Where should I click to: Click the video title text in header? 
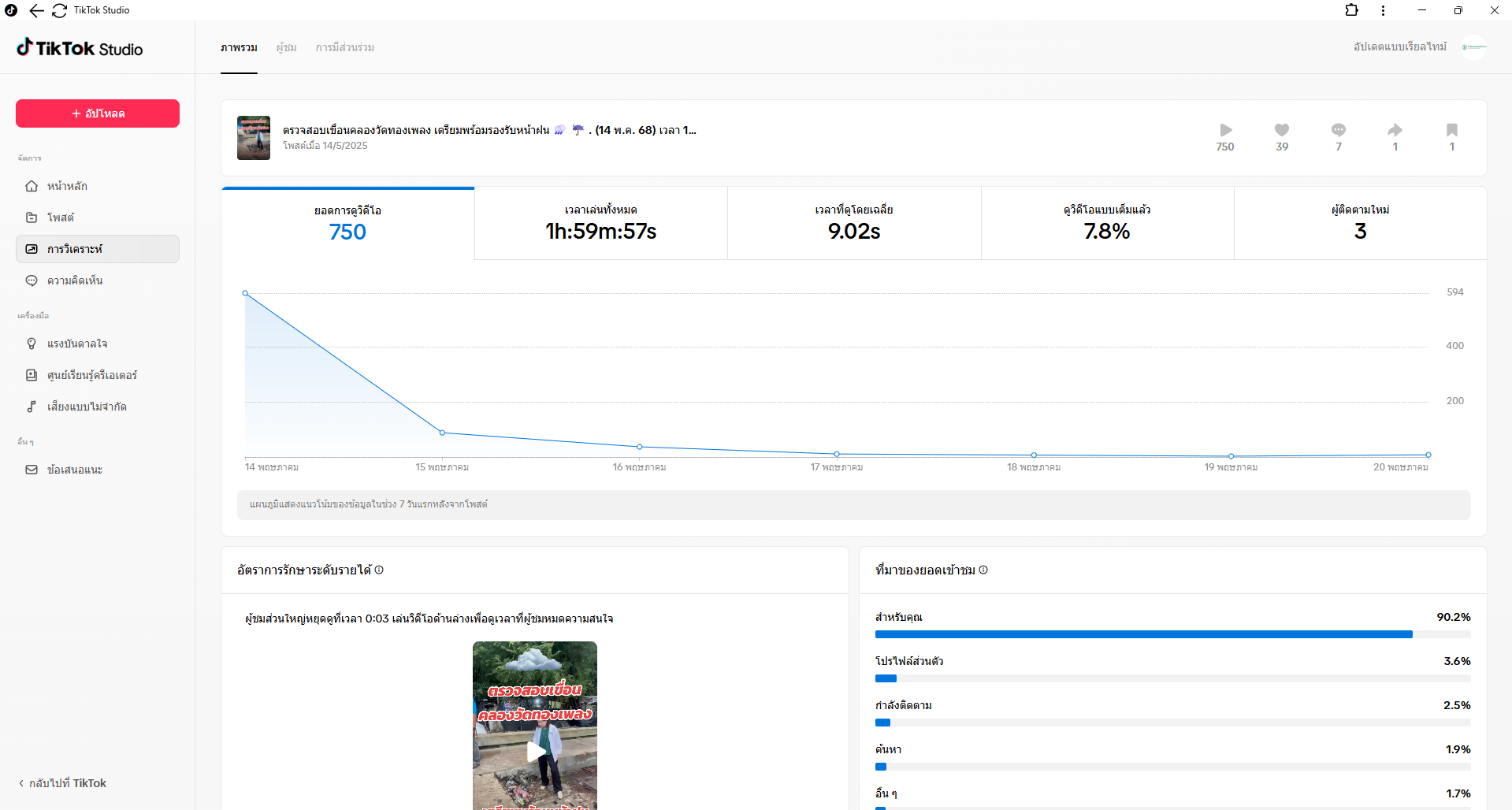click(489, 130)
